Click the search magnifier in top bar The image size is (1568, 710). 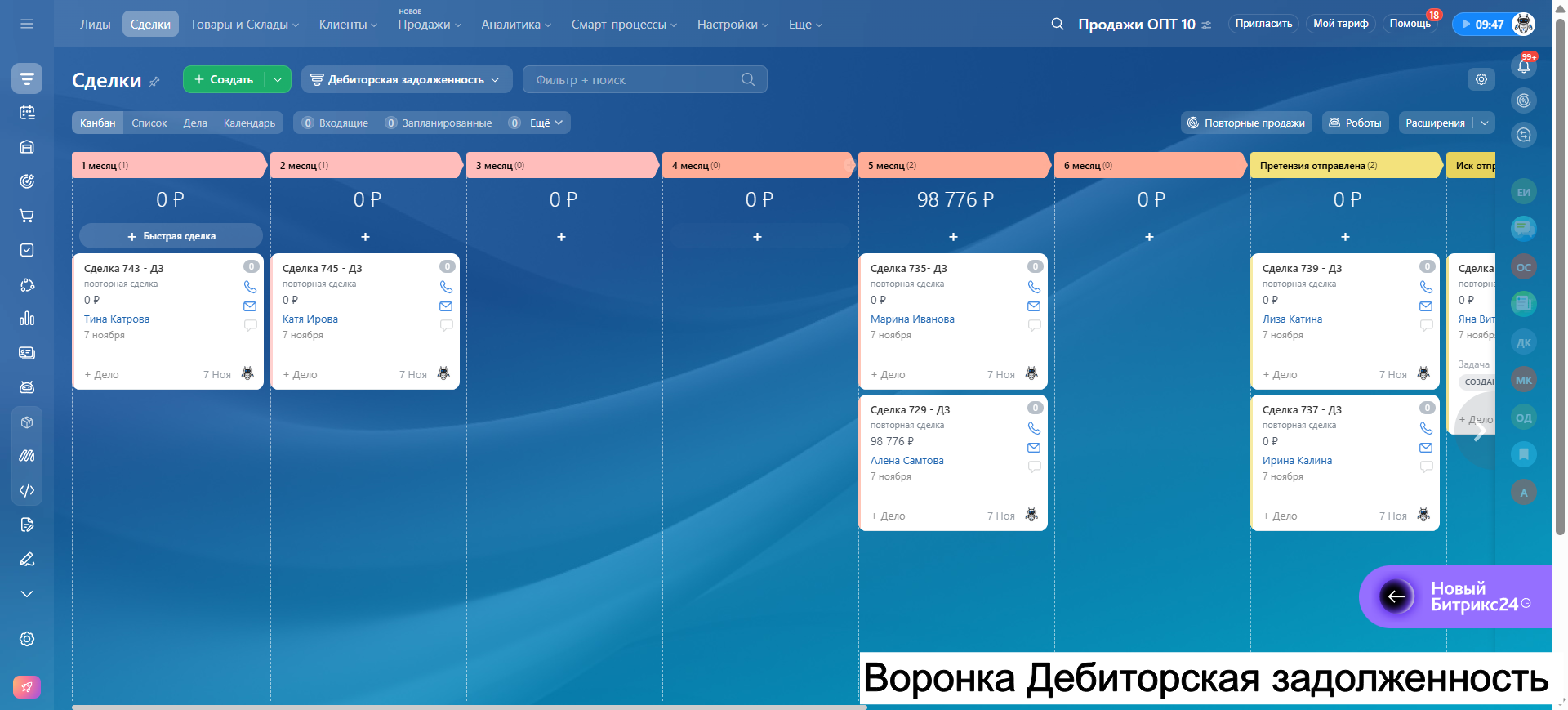point(1058,24)
